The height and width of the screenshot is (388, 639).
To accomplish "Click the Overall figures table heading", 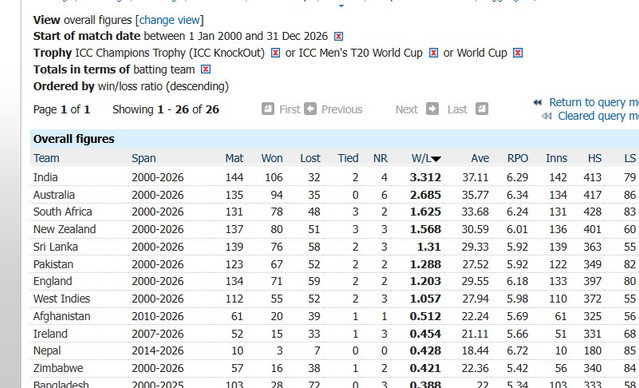I will coord(74,139).
